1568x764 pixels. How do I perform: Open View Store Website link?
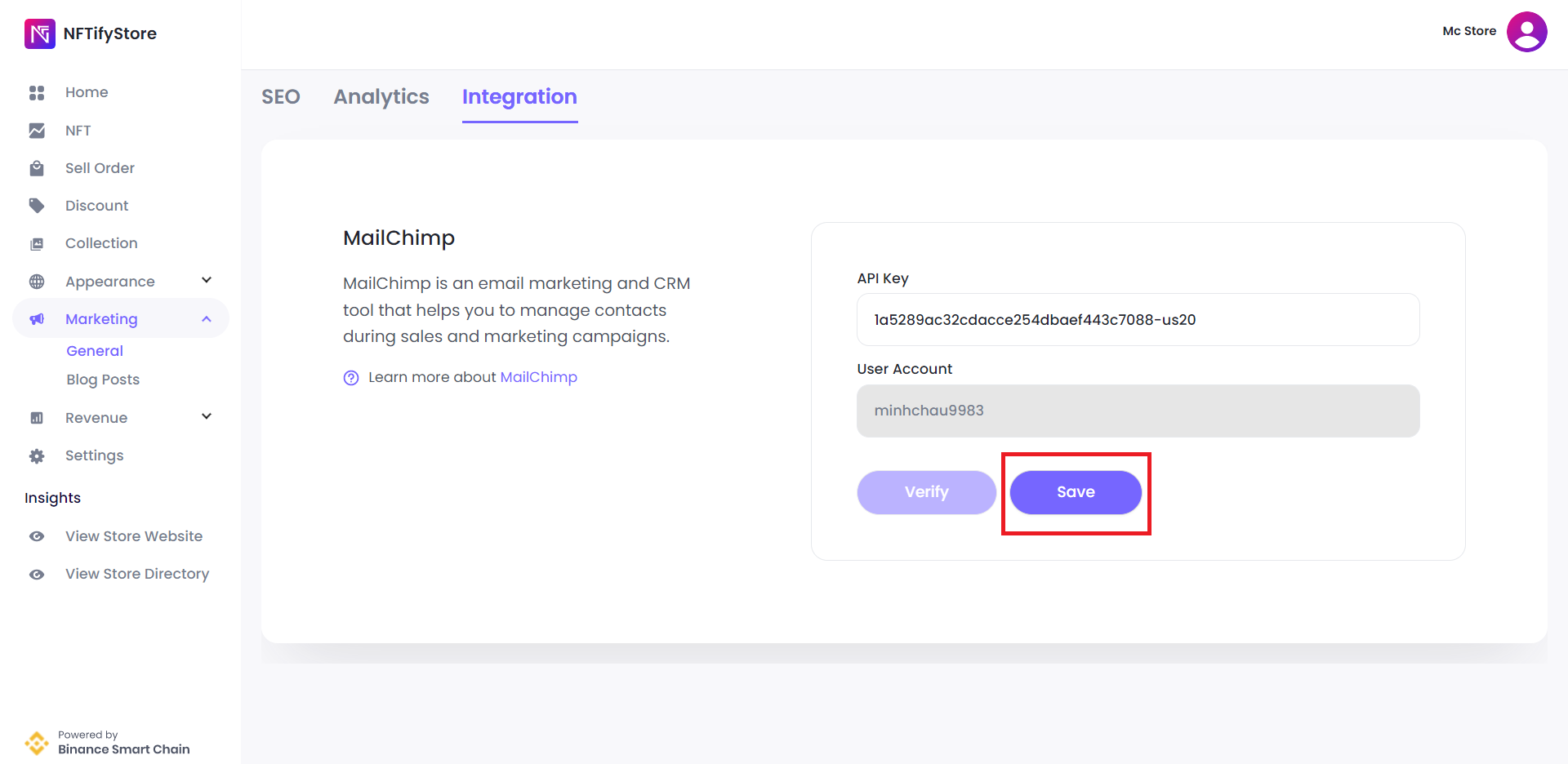pos(134,536)
